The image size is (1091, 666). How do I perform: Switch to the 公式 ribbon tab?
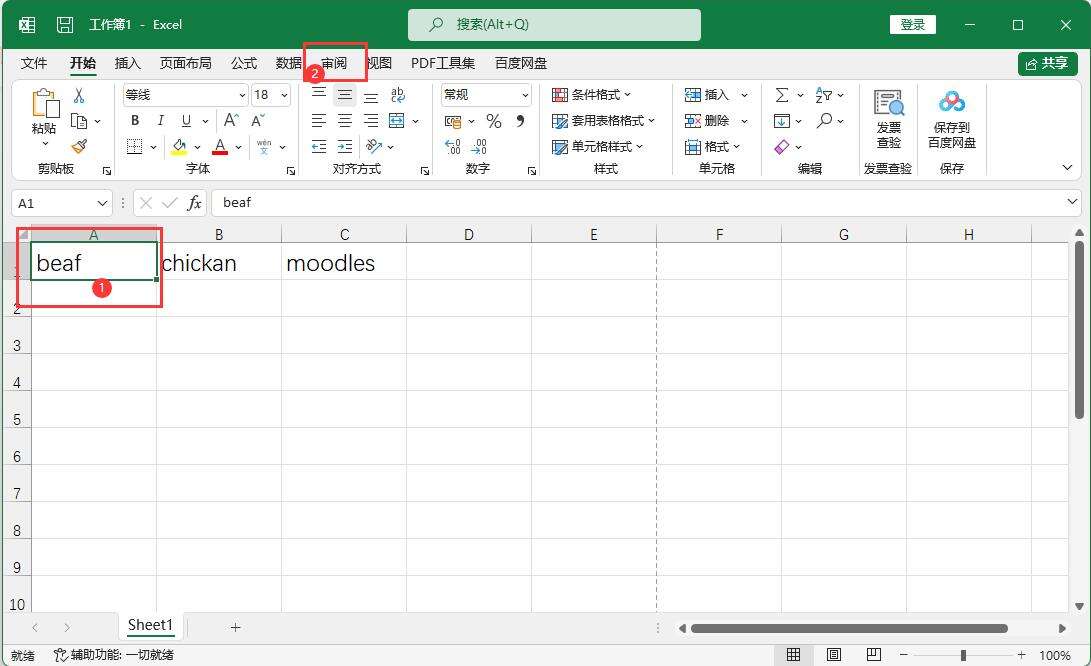click(x=244, y=63)
